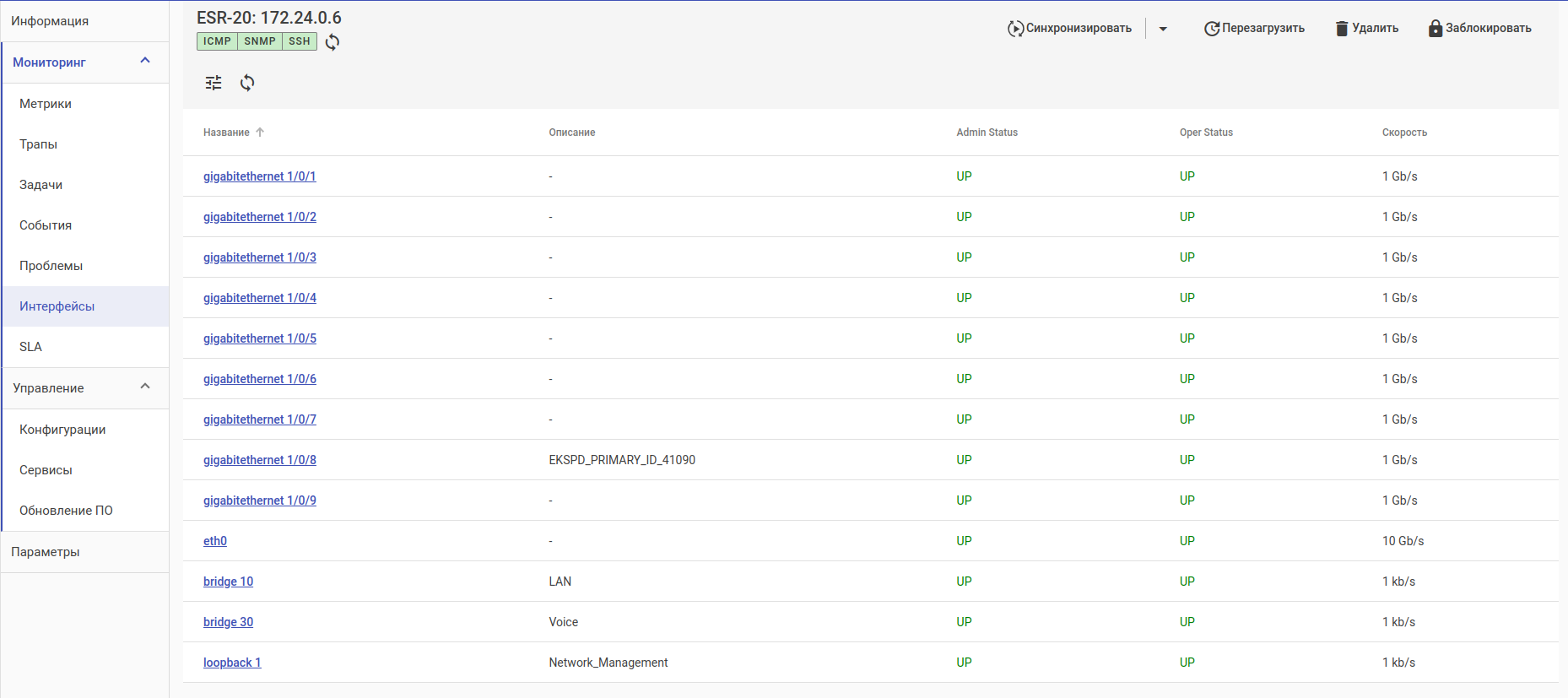Click the Удалить trash button

1366,29
